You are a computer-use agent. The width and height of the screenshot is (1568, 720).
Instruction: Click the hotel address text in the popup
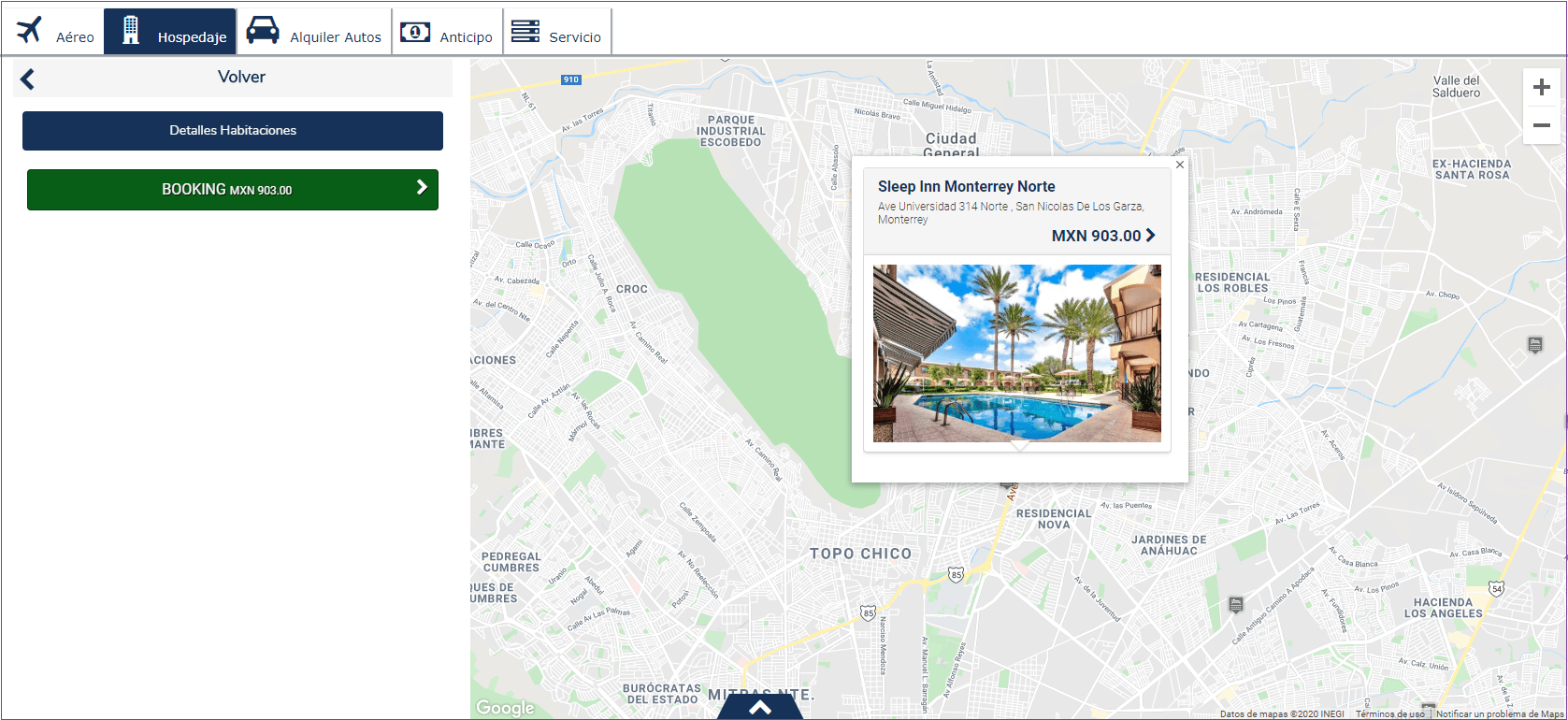coord(1011,212)
